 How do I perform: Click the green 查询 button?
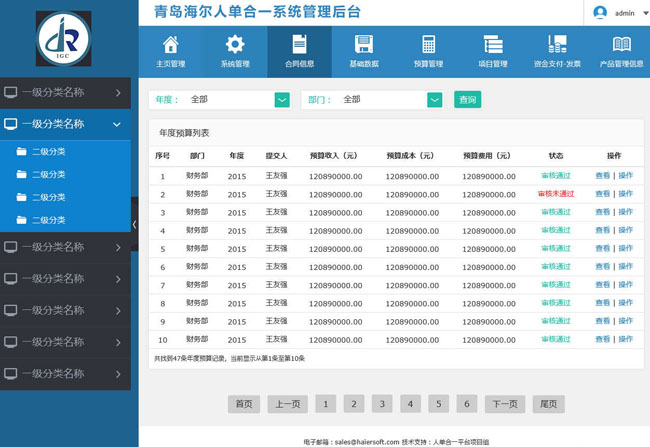(x=468, y=100)
